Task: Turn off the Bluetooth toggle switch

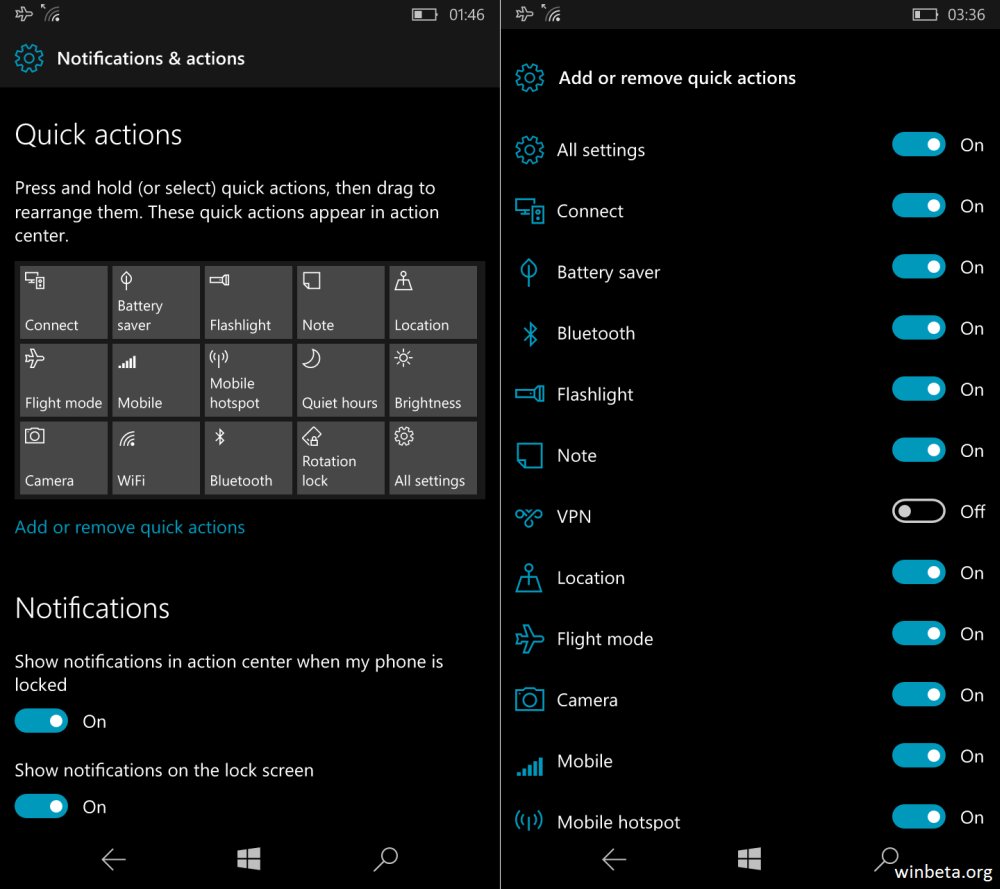Action: tap(918, 328)
